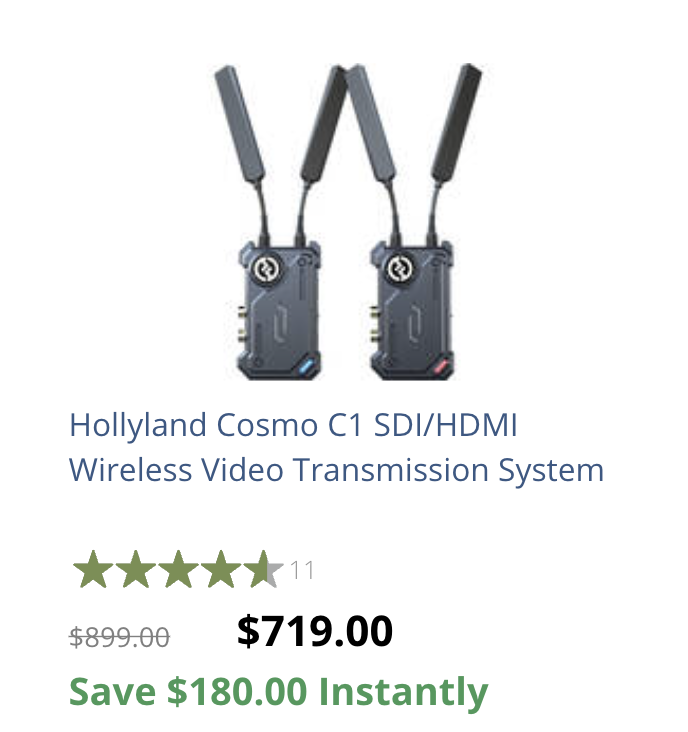
Task: Click the $719.00 sale price
Action: (315, 631)
